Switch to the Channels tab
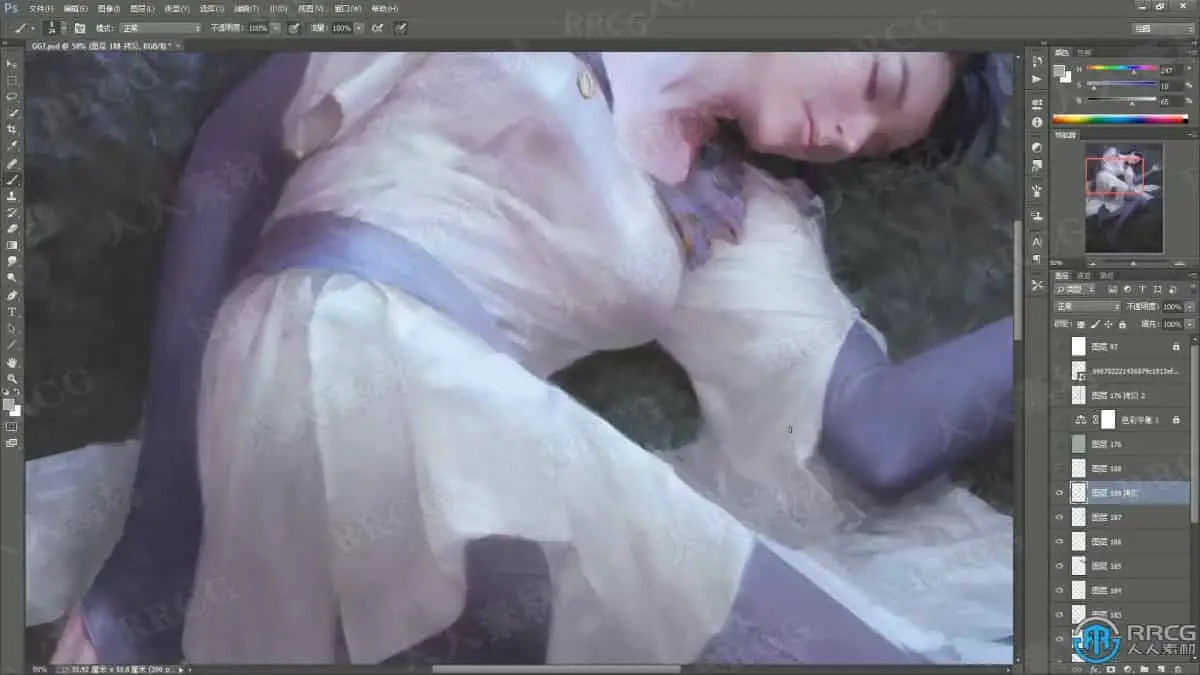This screenshot has height=675, width=1200. 1084,275
